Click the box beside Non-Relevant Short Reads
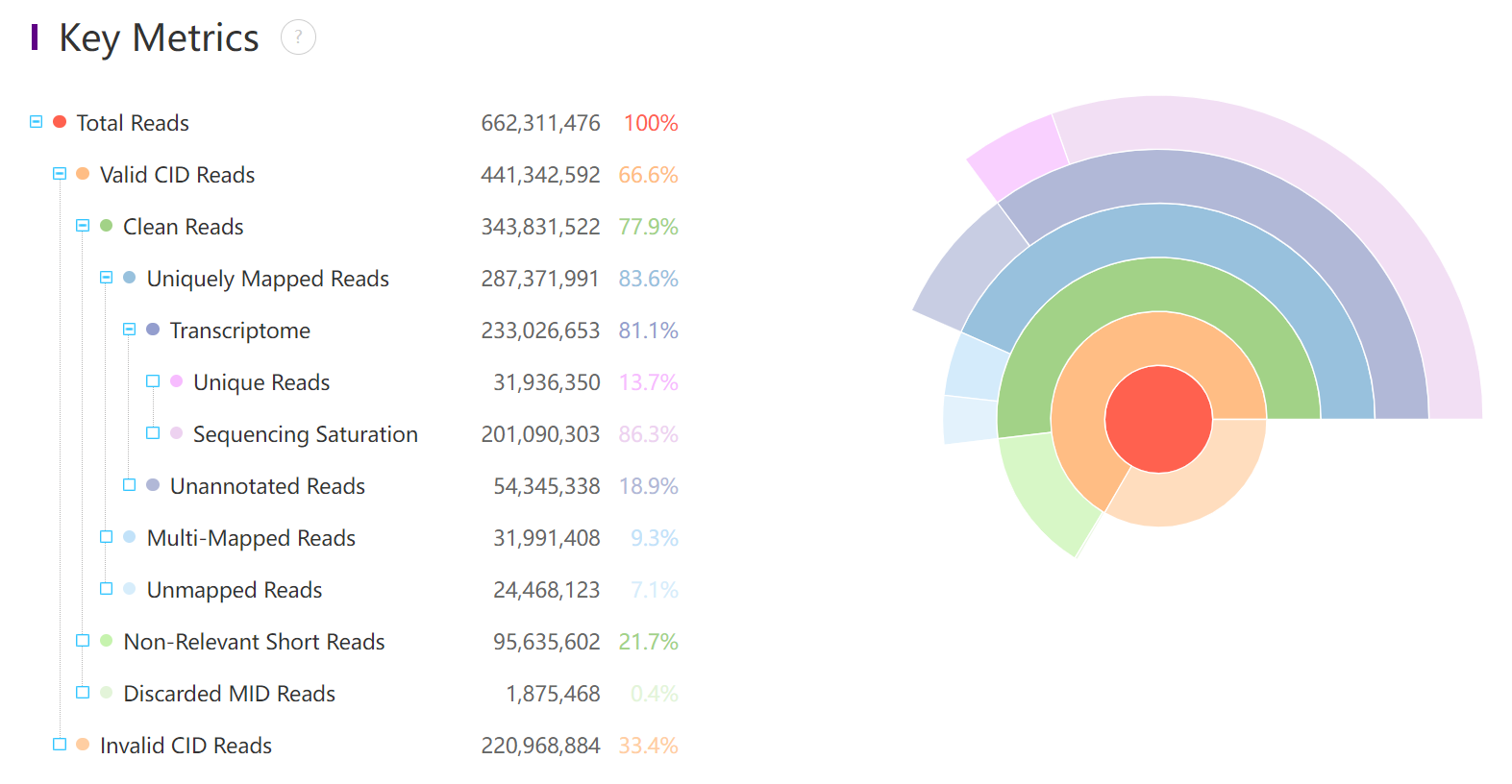Viewport: 1512px width, 784px height. click(x=83, y=641)
